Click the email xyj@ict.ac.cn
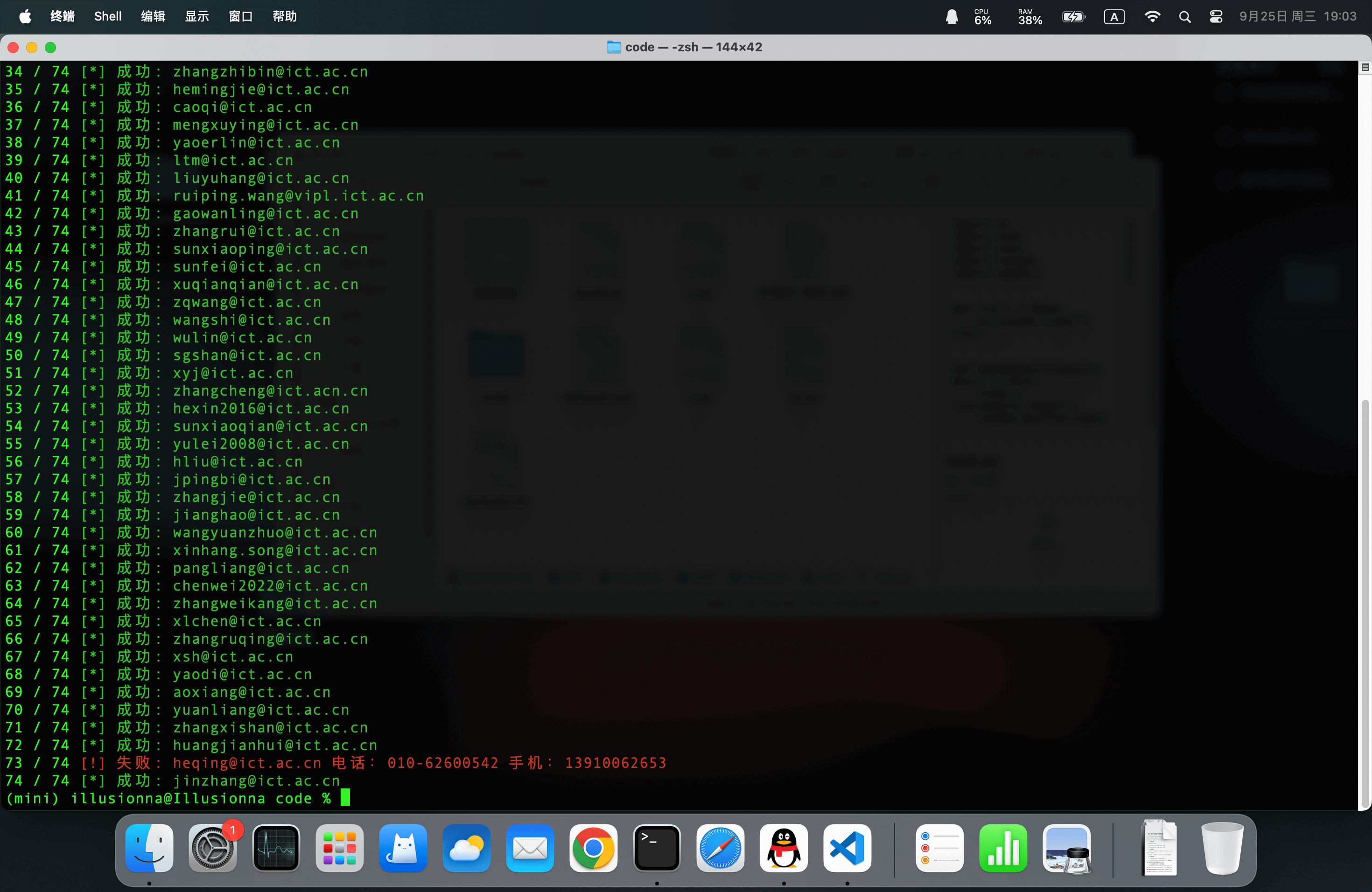 tap(233, 373)
